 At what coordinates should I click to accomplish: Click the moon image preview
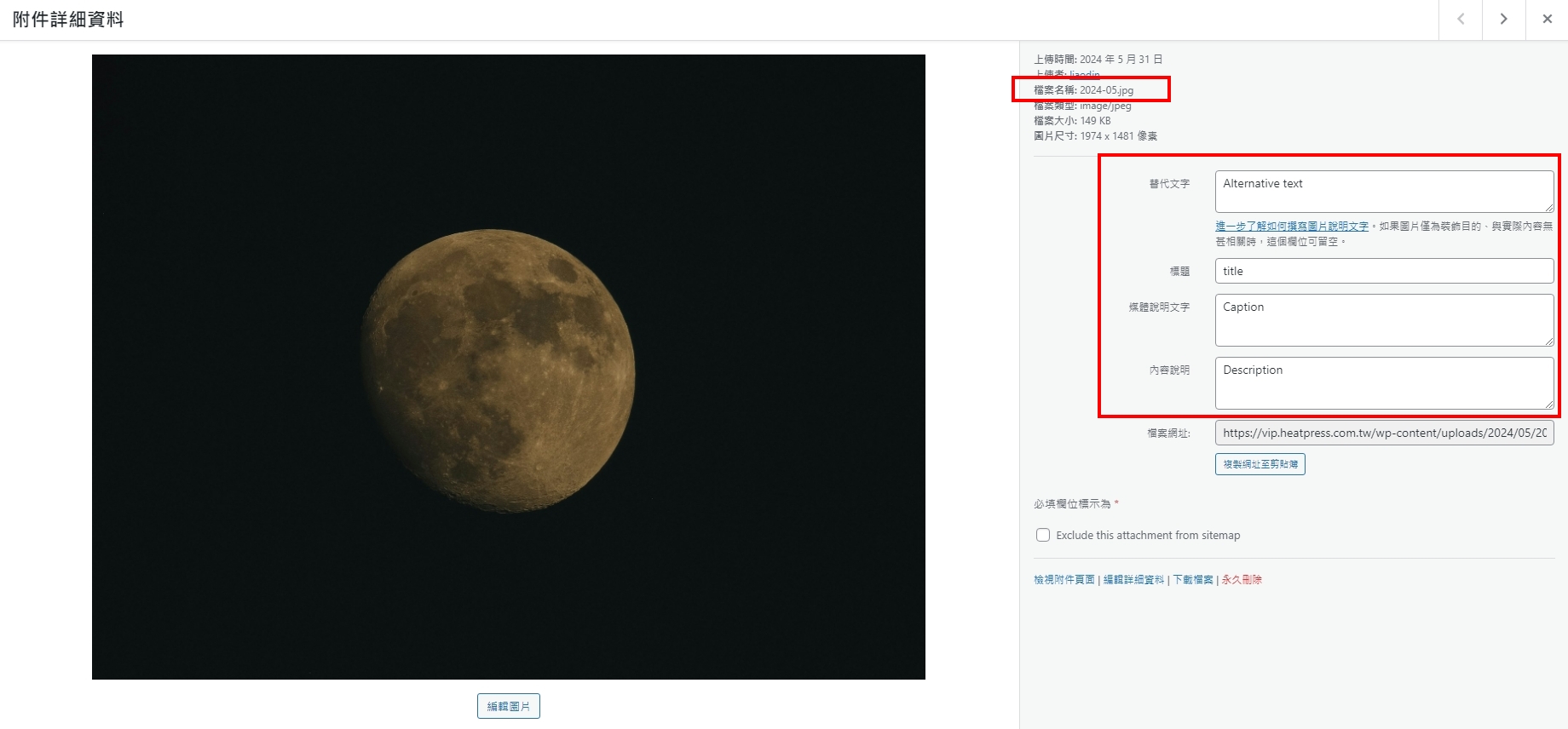click(508, 366)
